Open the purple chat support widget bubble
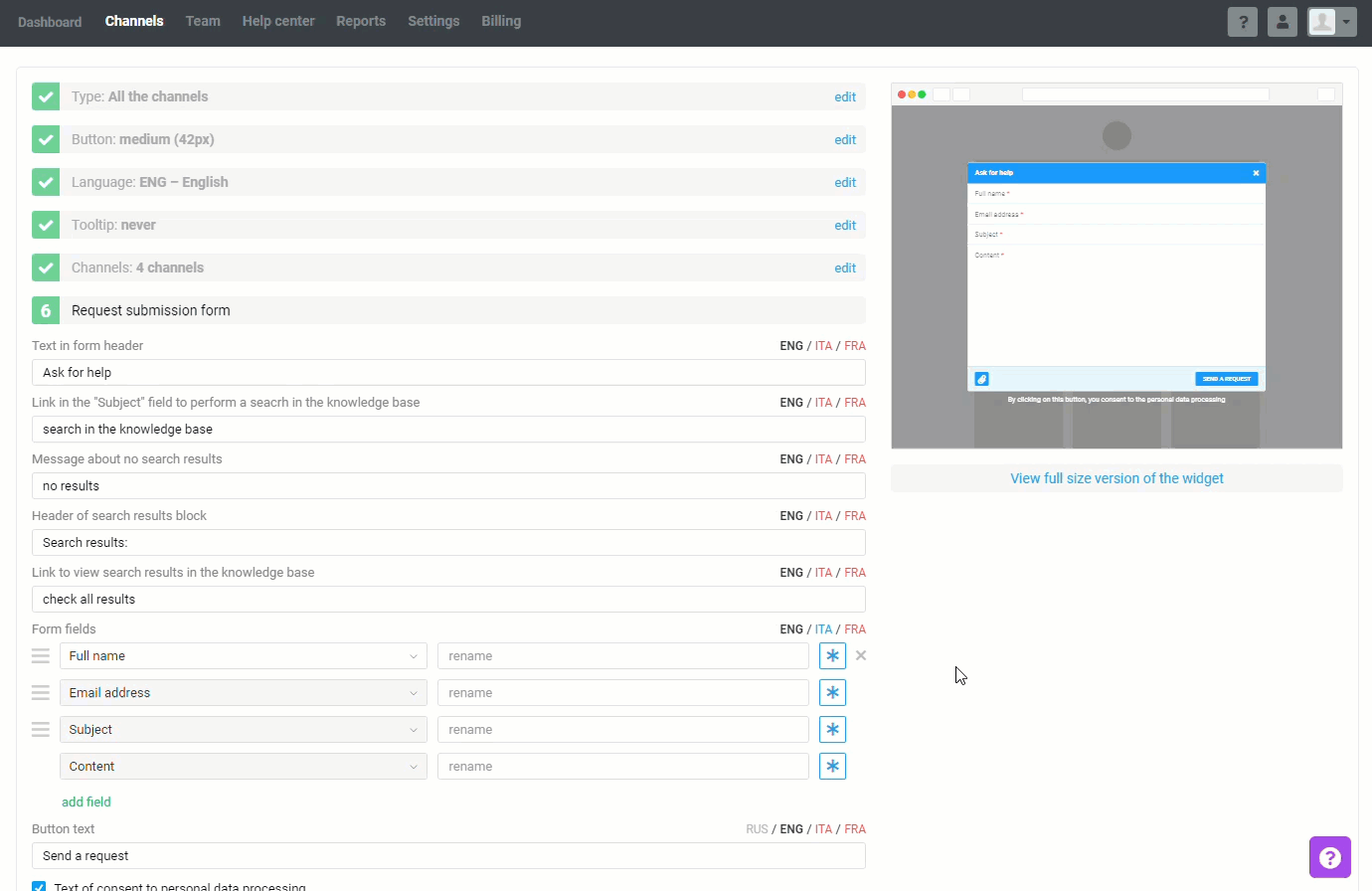The image size is (1372, 891). pyautogui.click(x=1330, y=857)
